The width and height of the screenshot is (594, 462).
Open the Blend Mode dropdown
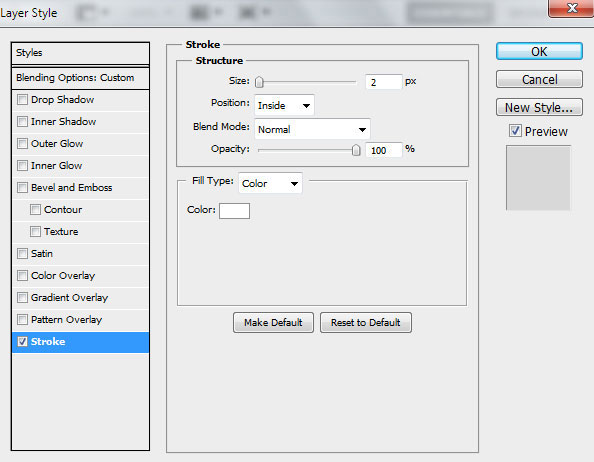[x=312, y=129]
